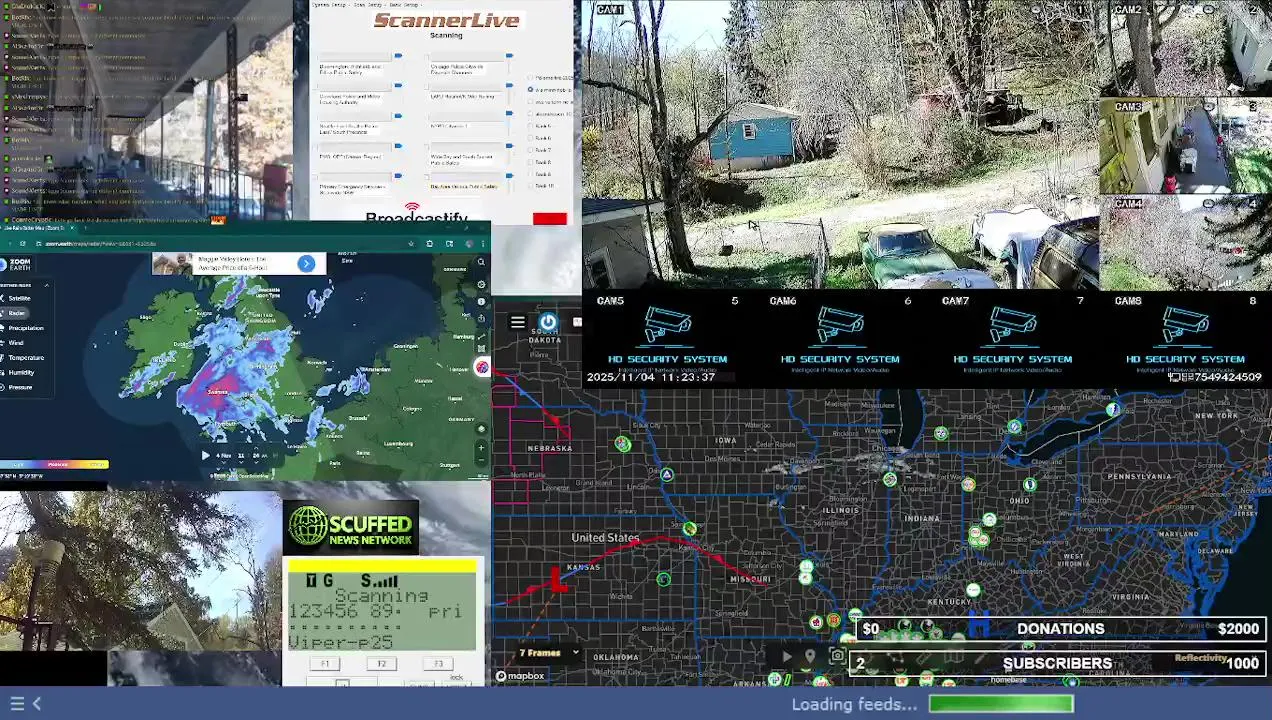Select the Bank 5 radio button
Viewport: 1272px width, 720px height.
coord(531,126)
